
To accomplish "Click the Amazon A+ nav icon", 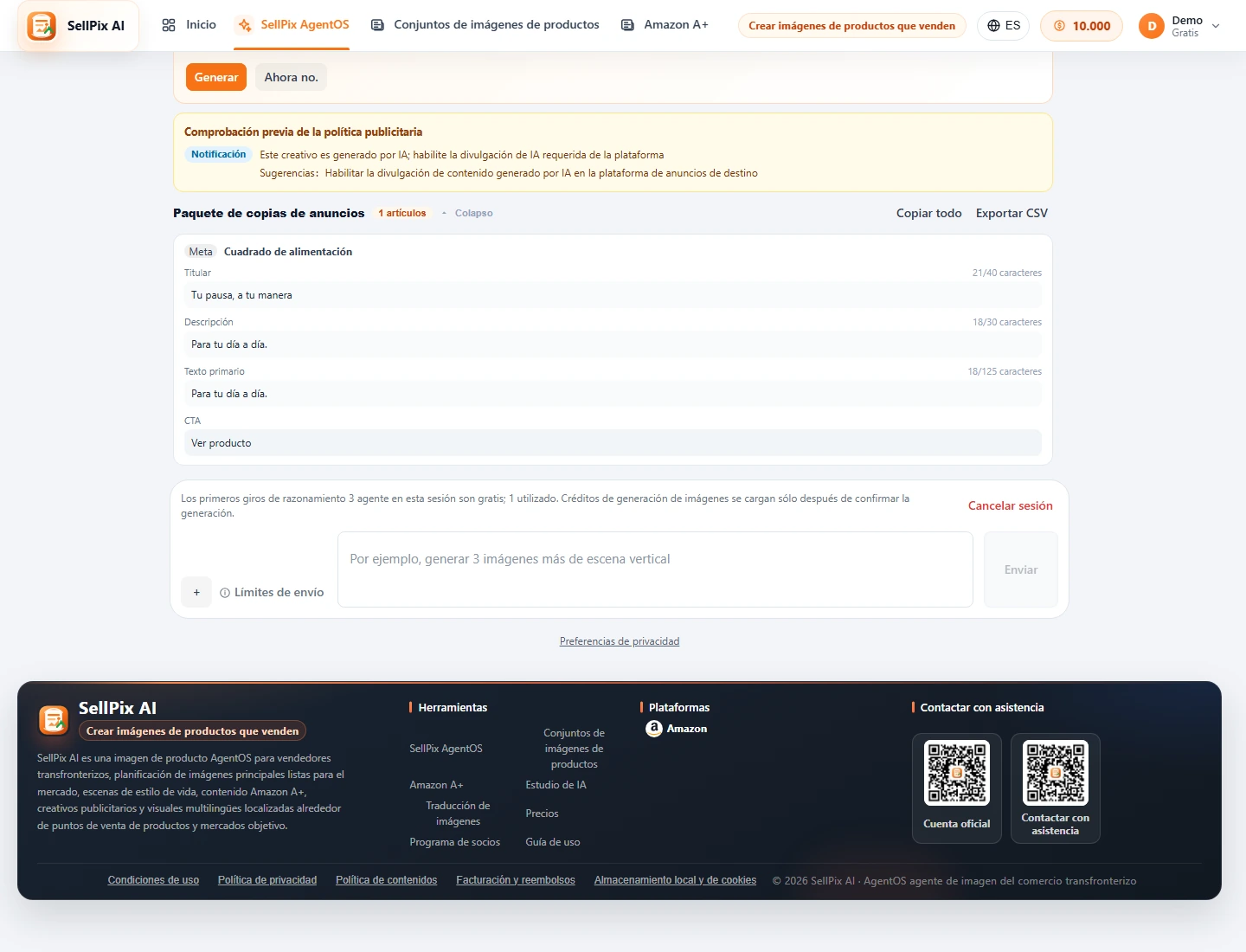I will (x=627, y=25).
